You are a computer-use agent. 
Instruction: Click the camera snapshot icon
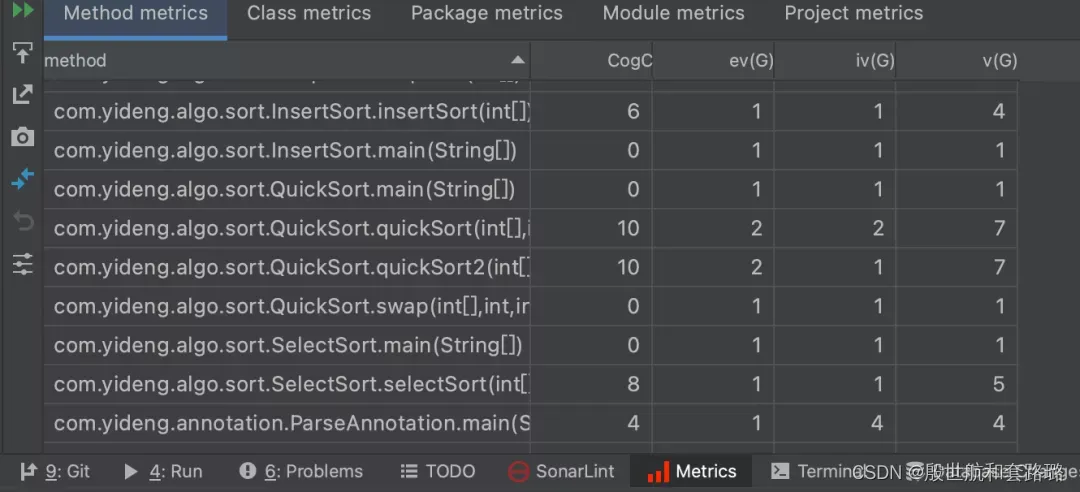coord(22,137)
